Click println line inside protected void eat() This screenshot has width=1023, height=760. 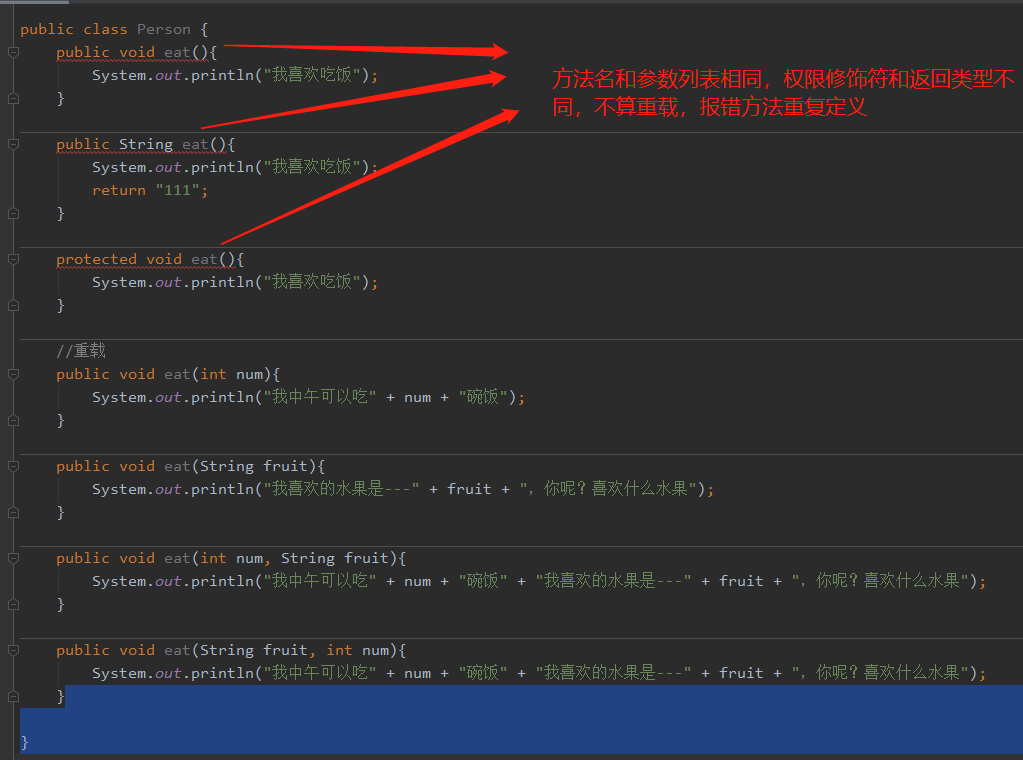235,282
